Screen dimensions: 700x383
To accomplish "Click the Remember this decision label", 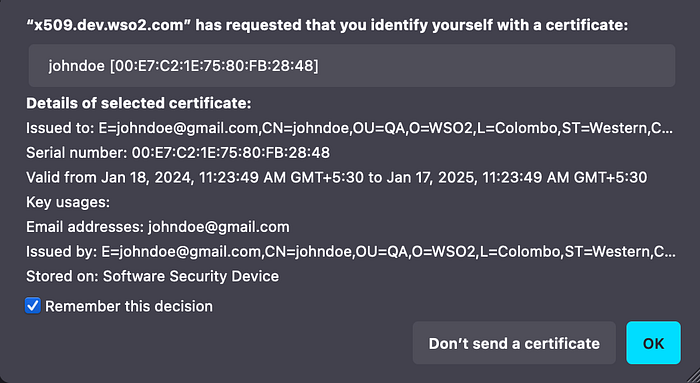I will pos(129,306).
